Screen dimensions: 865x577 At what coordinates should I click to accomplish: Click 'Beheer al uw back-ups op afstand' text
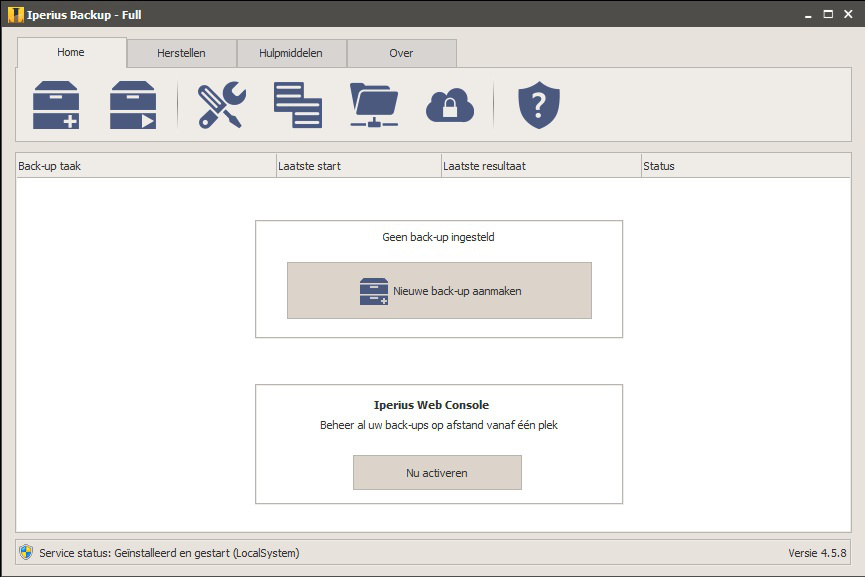click(439, 425)
